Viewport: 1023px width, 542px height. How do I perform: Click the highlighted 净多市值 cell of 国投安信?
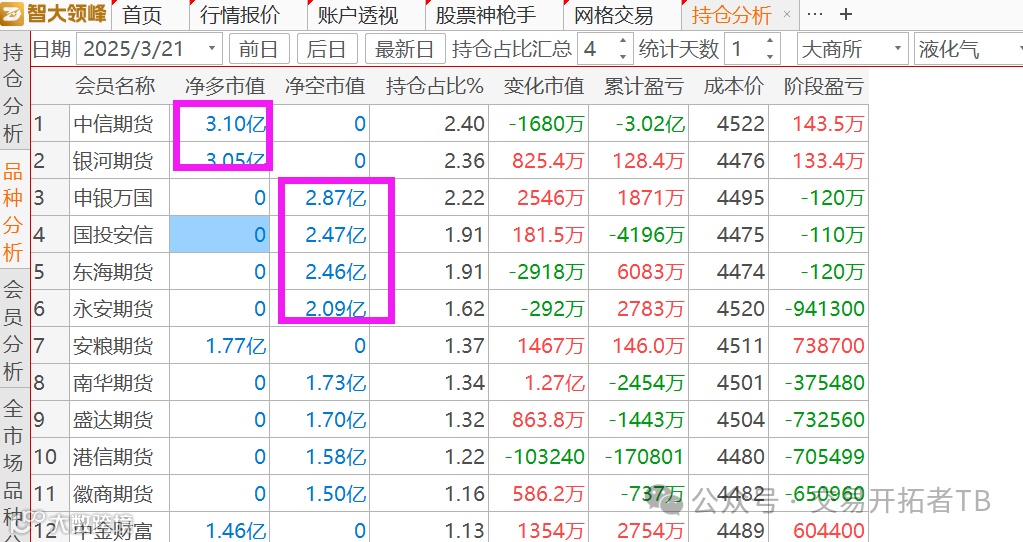(x=220, y=235)
